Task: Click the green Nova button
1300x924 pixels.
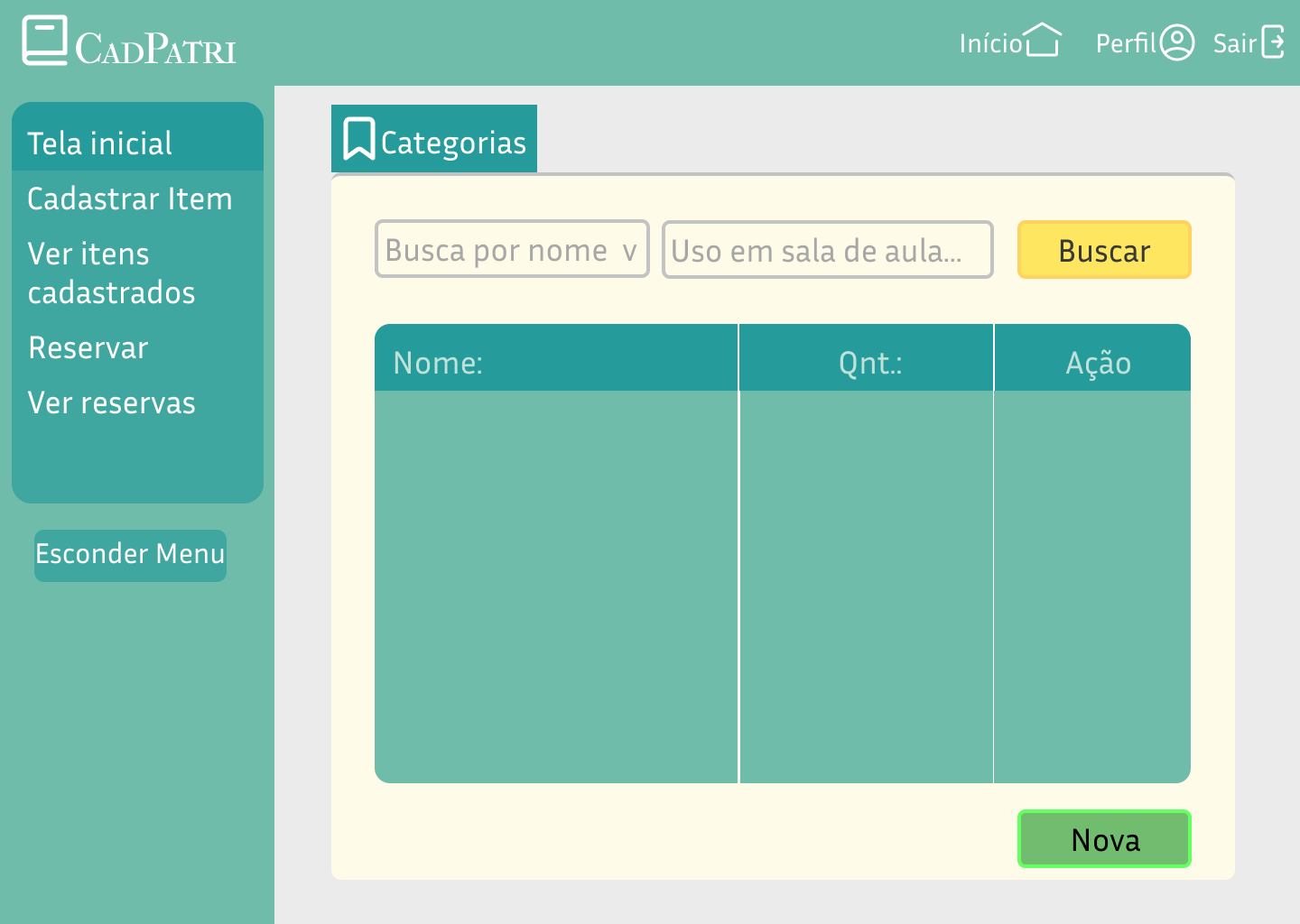Action: 1104,839
